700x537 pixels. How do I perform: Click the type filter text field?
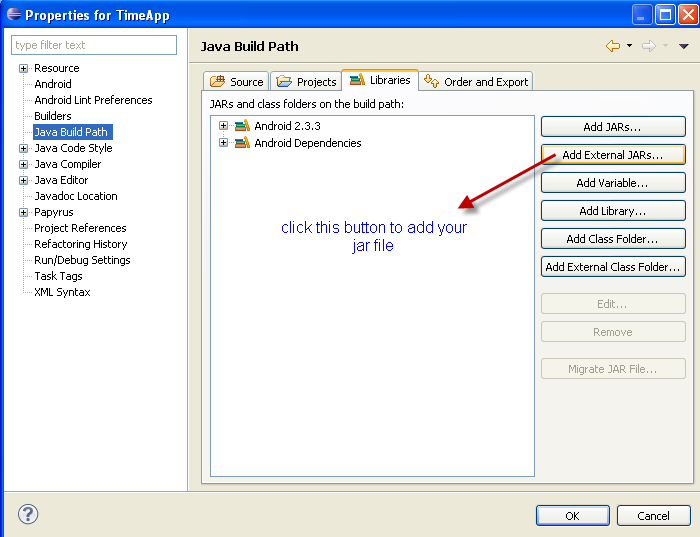pyautogui.click(x=94, y=45)
